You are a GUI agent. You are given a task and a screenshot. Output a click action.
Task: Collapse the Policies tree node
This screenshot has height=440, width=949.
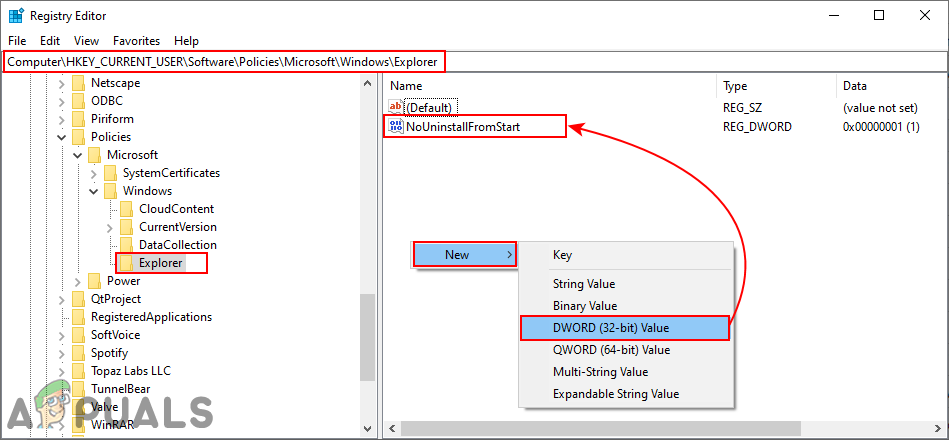(x=62, y=137)
